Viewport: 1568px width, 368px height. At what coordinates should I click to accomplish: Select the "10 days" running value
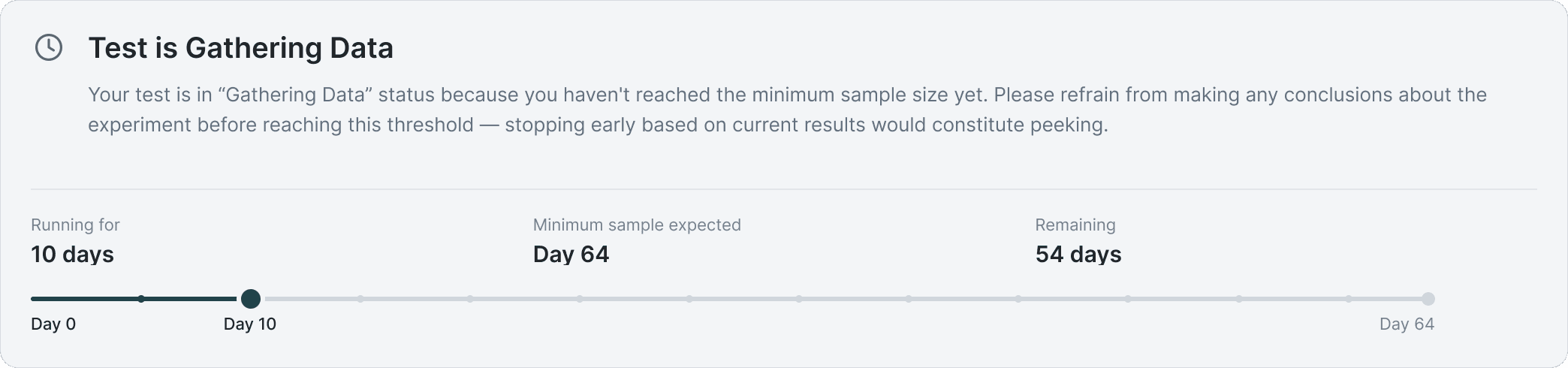pyautogui.click(x=72, y=254)
